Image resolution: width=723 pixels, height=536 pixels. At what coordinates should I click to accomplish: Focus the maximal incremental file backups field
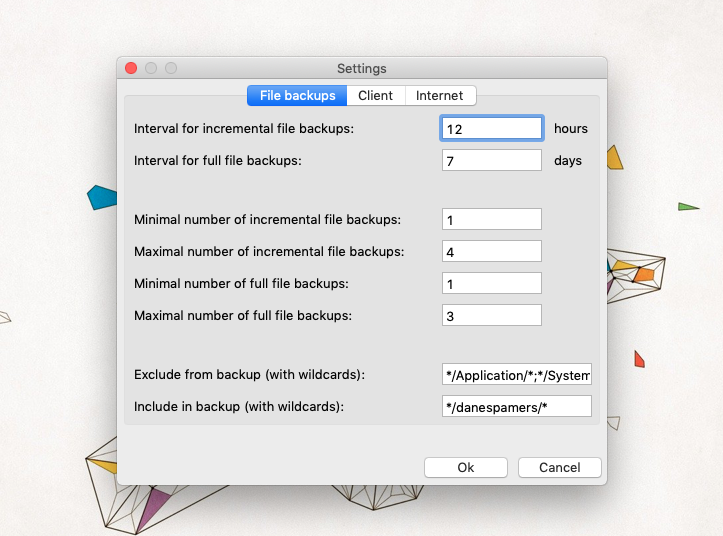tap(492, 251)
